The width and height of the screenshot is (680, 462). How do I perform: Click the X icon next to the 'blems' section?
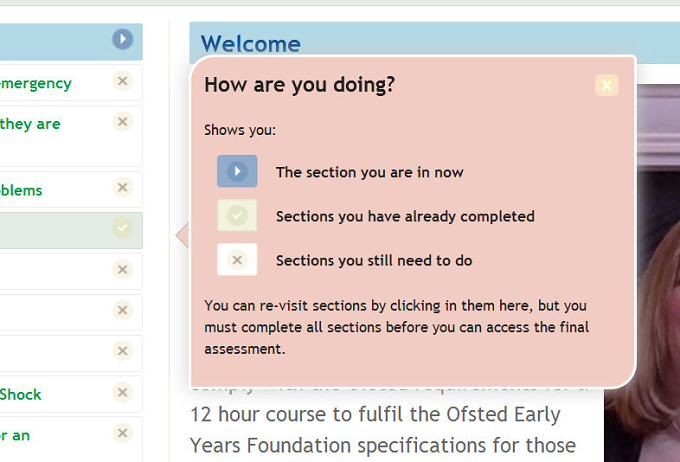tap(123, 187)
